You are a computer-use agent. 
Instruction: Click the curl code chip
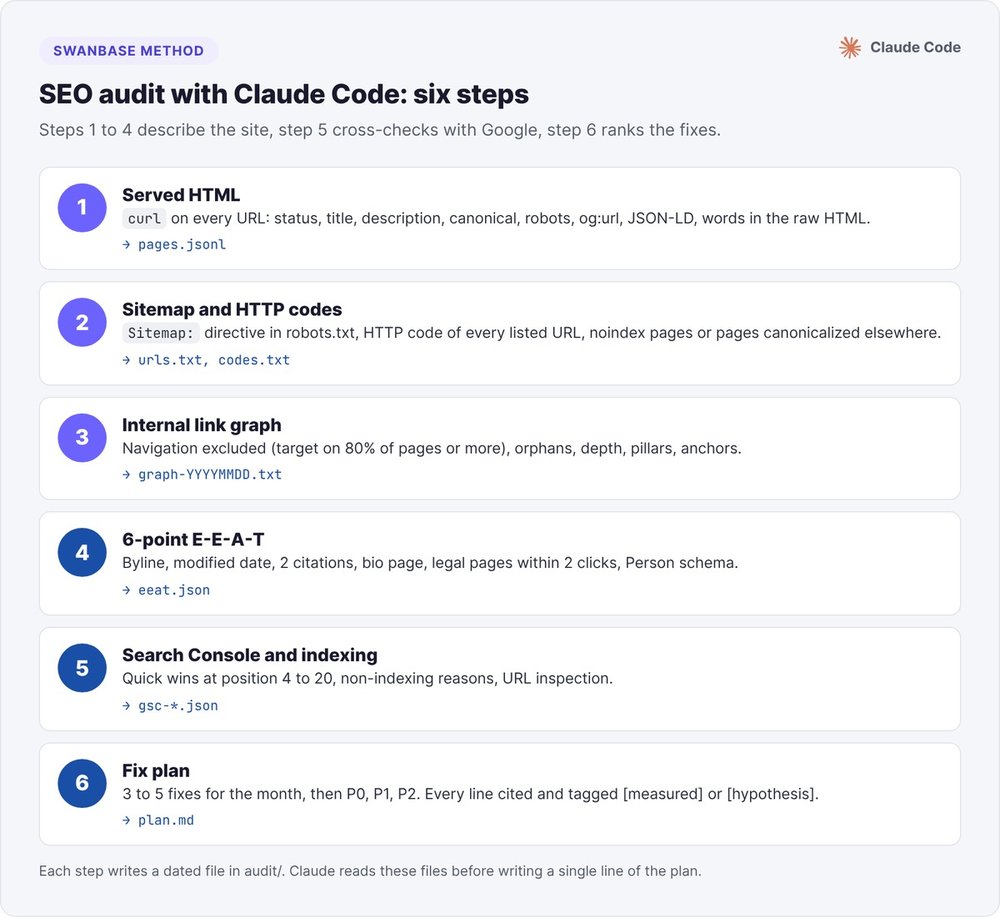click(x=144, y=219)
